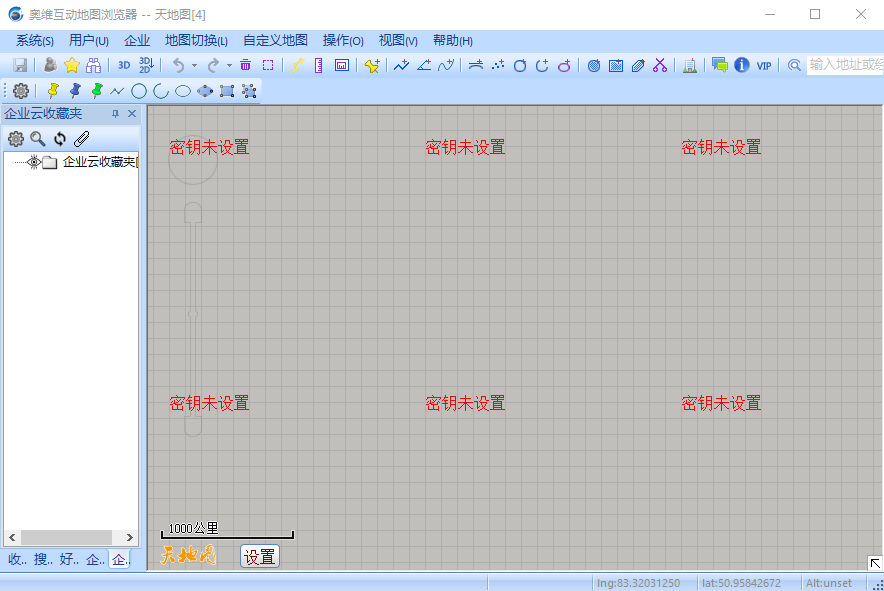Select the add parallel lines tool
Screen dimensions: 884x591
click(x=476, y=65)
